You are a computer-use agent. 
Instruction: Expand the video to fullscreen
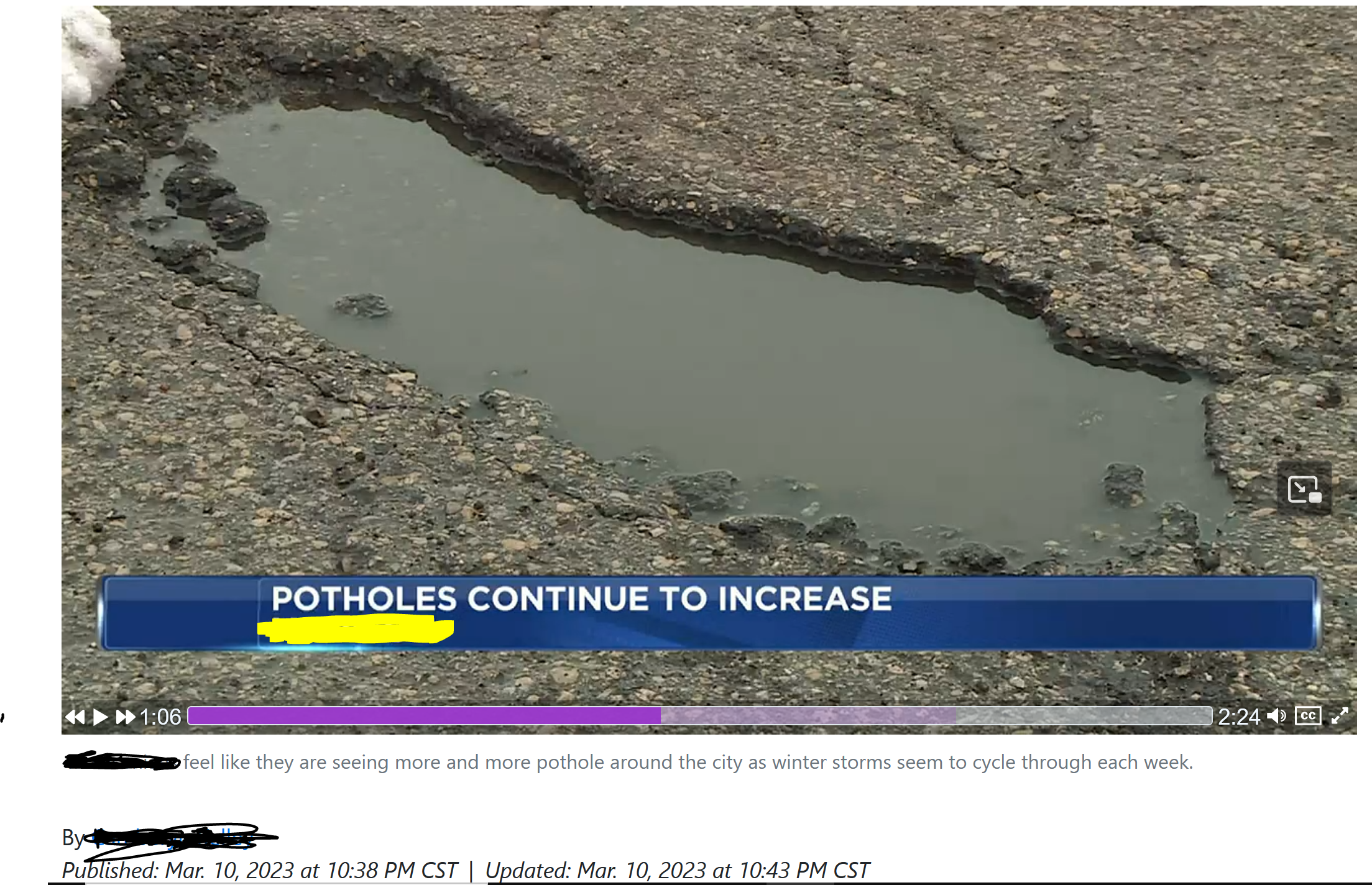tap(1340, 716)
